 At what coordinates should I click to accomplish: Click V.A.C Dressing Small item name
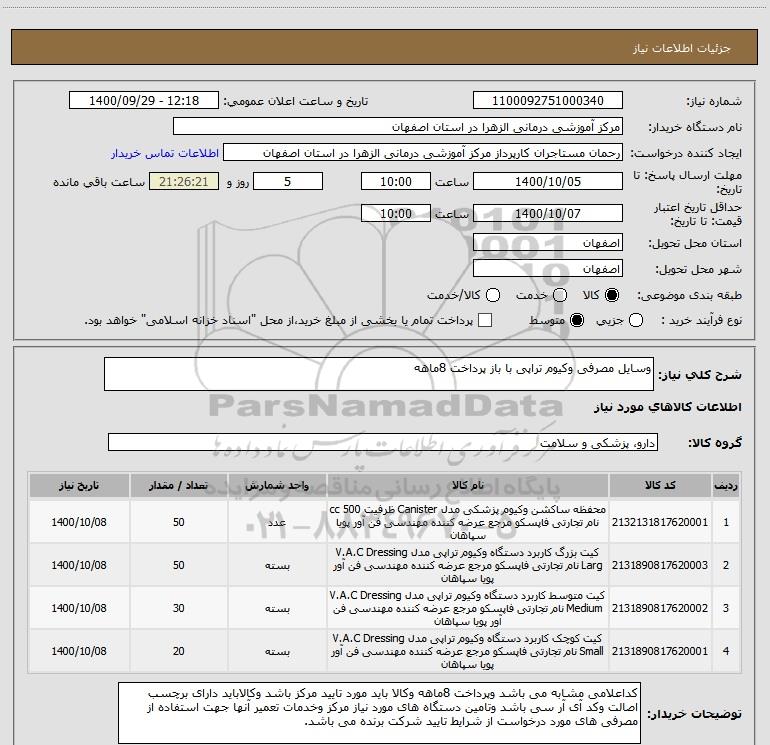tap(468, 651)
